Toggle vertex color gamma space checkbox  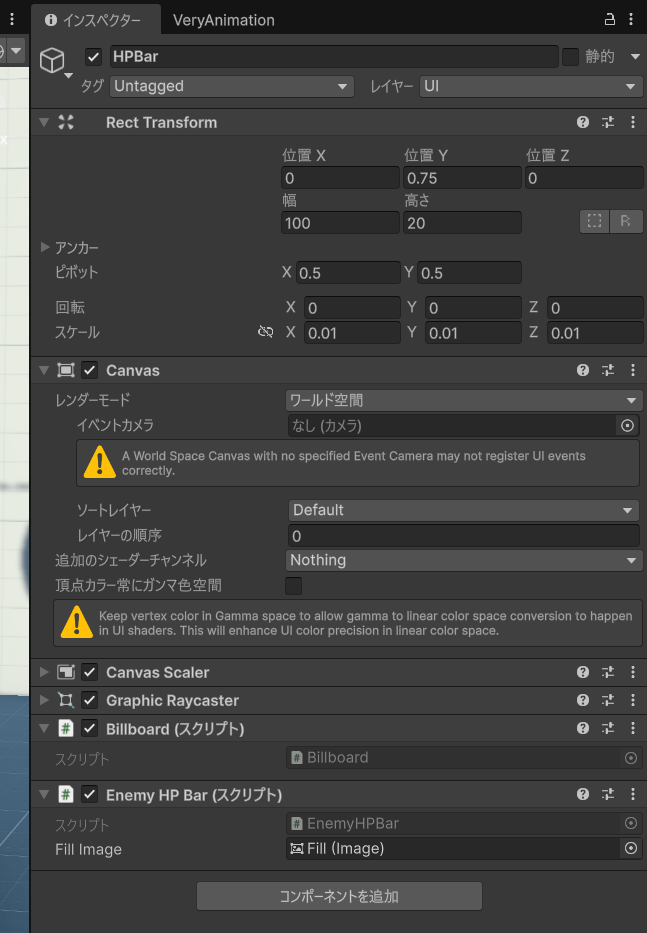pos(294,585)
